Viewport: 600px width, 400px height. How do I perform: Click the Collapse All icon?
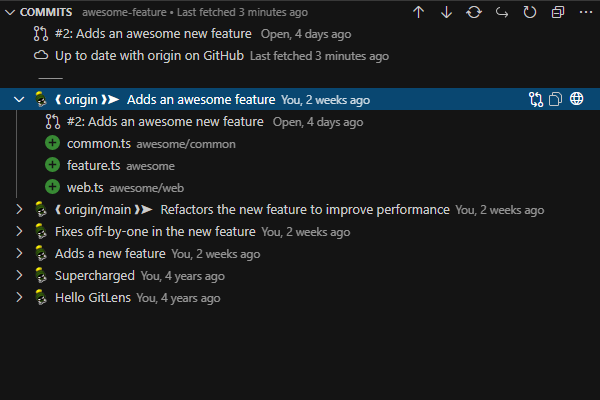[558, 12]
